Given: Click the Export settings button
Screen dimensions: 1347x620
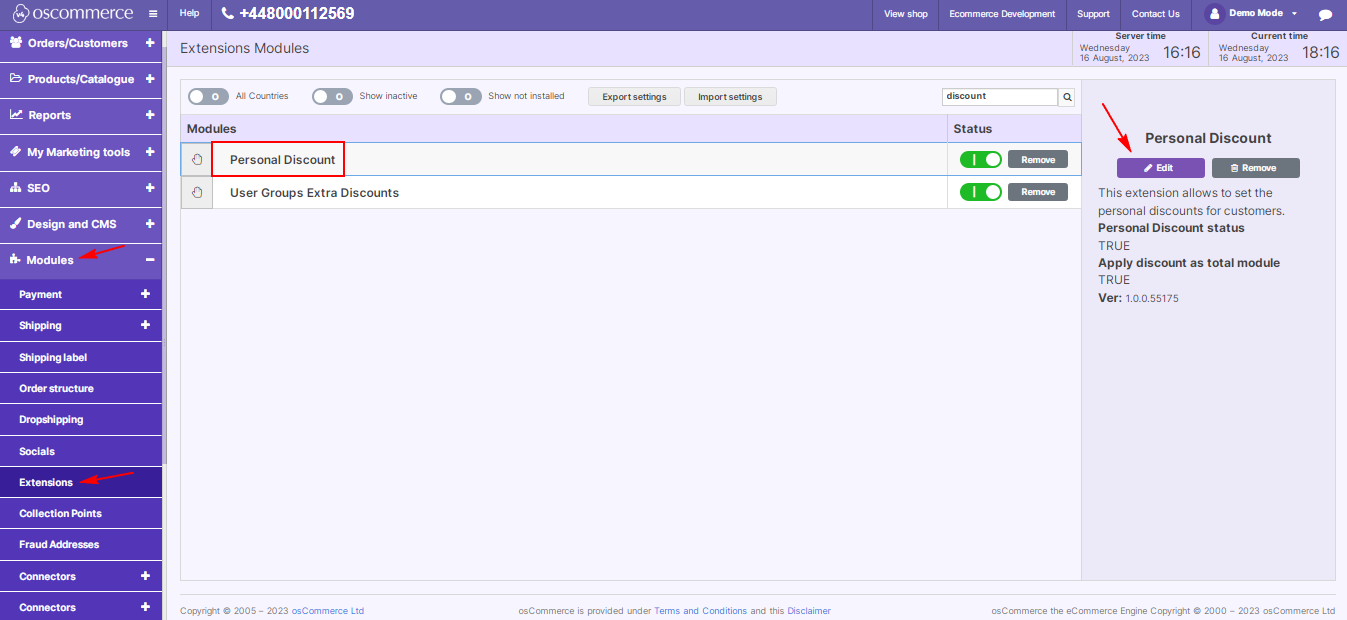Looking at the screenshot, I should coord(634,96).
